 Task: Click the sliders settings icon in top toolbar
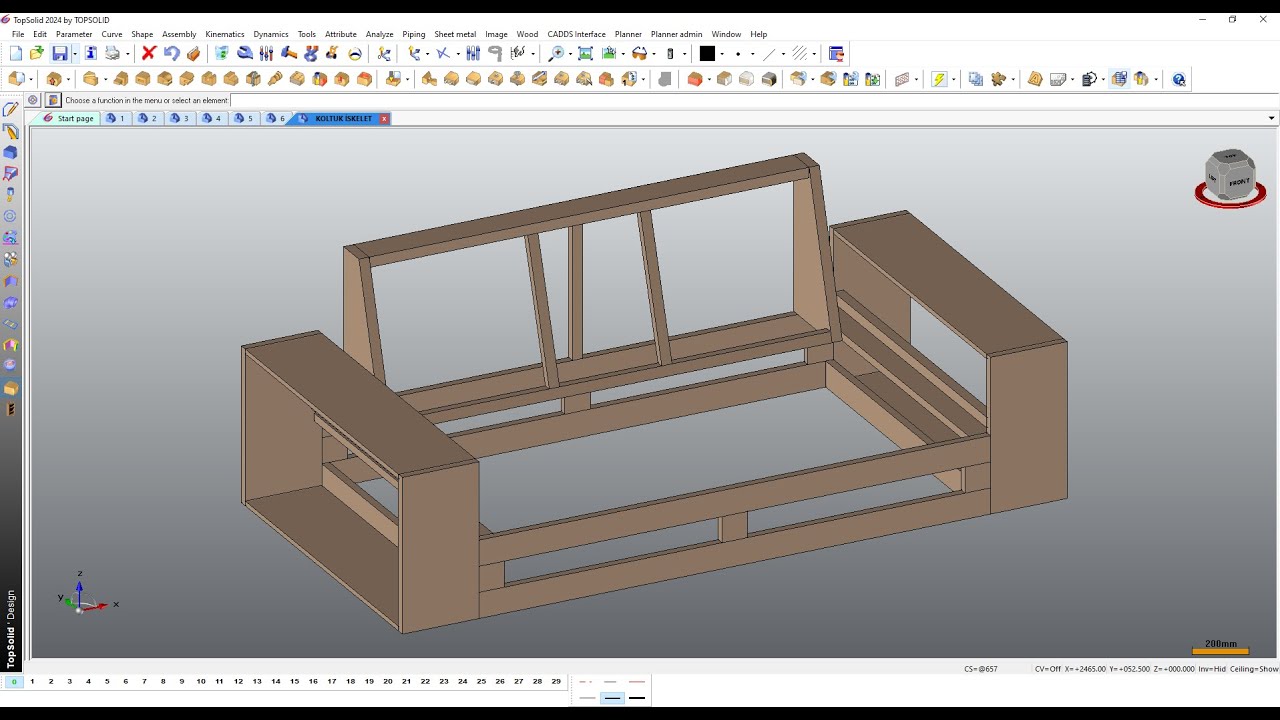[x=266, y=53]
